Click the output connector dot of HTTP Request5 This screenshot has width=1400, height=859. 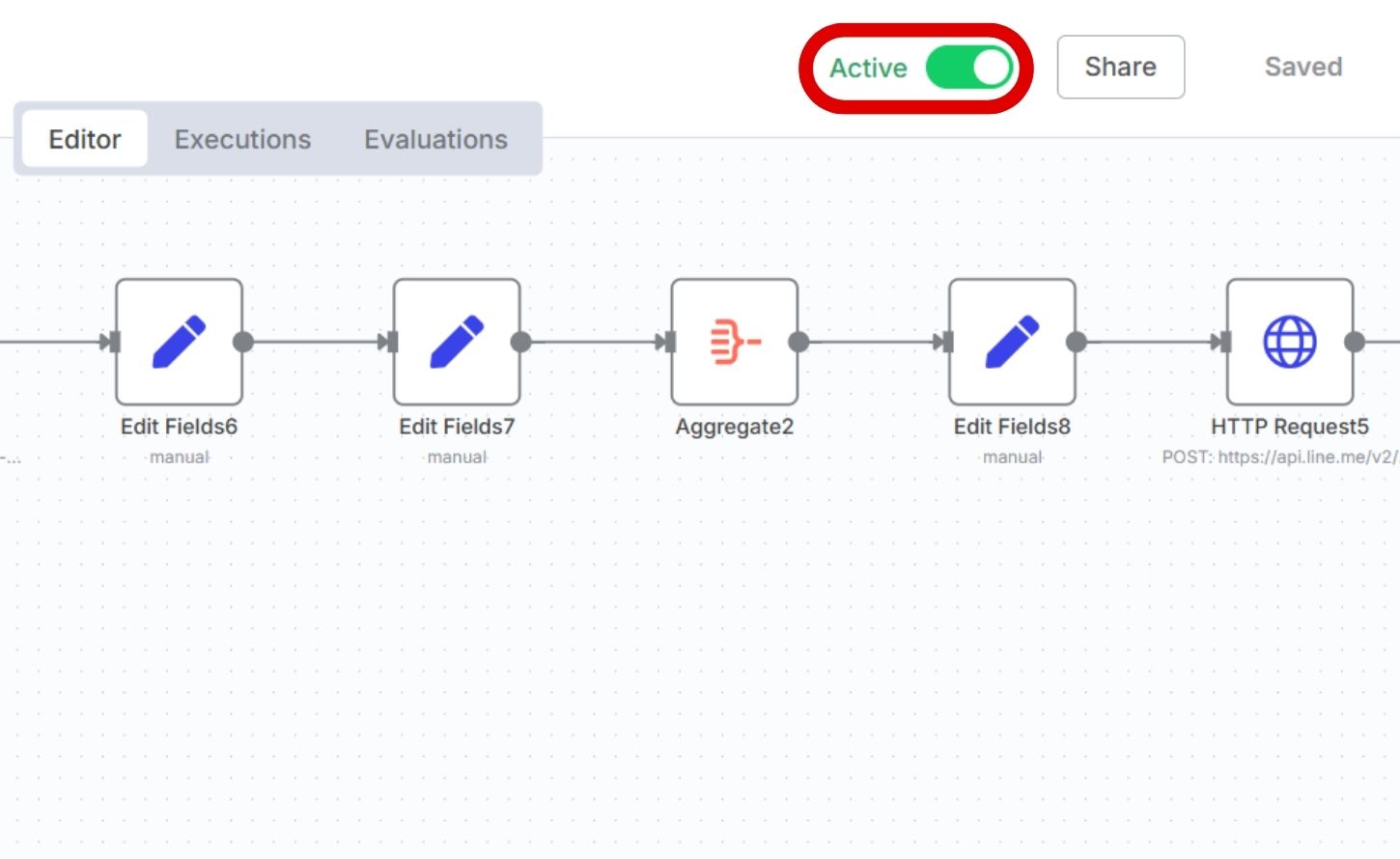point(1355,342)
